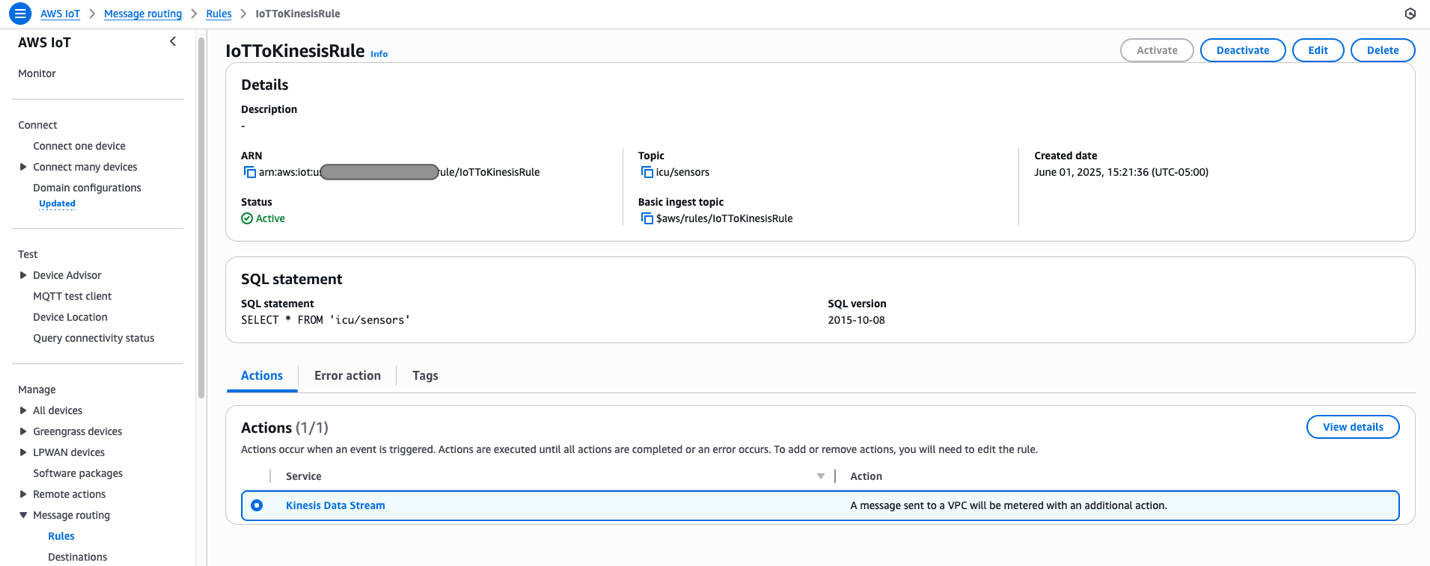Viewport: 1430px width, 566px height.
Task: Expand the Greengrass devices tree
Action: point(23,432)
